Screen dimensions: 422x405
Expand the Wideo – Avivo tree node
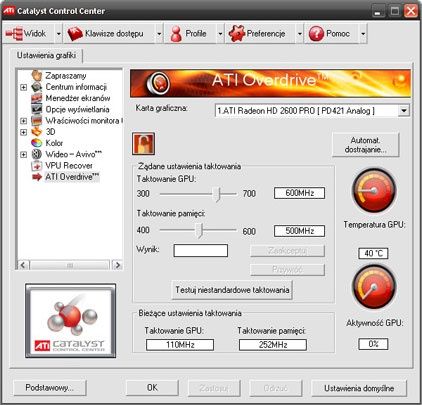click(23, 155)
